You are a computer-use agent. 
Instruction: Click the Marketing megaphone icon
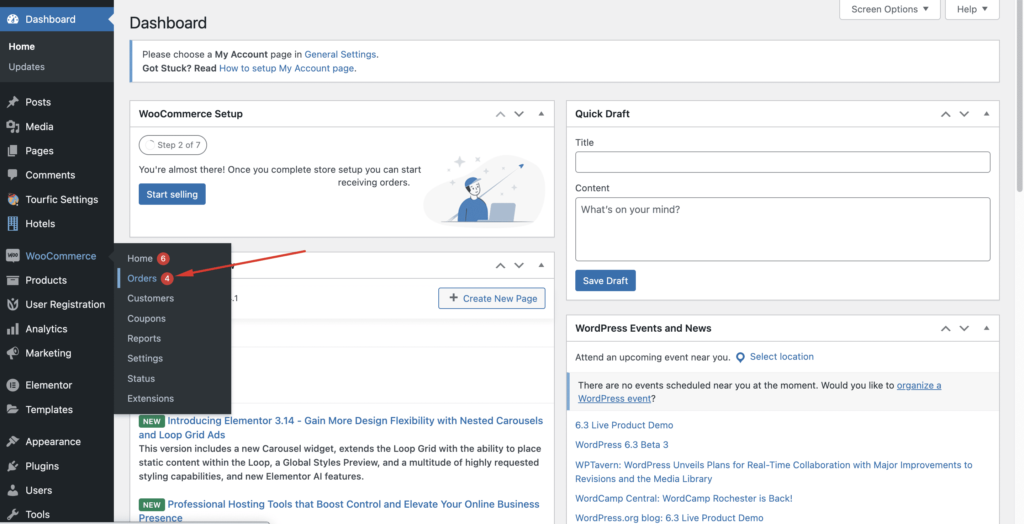point(12,353)
